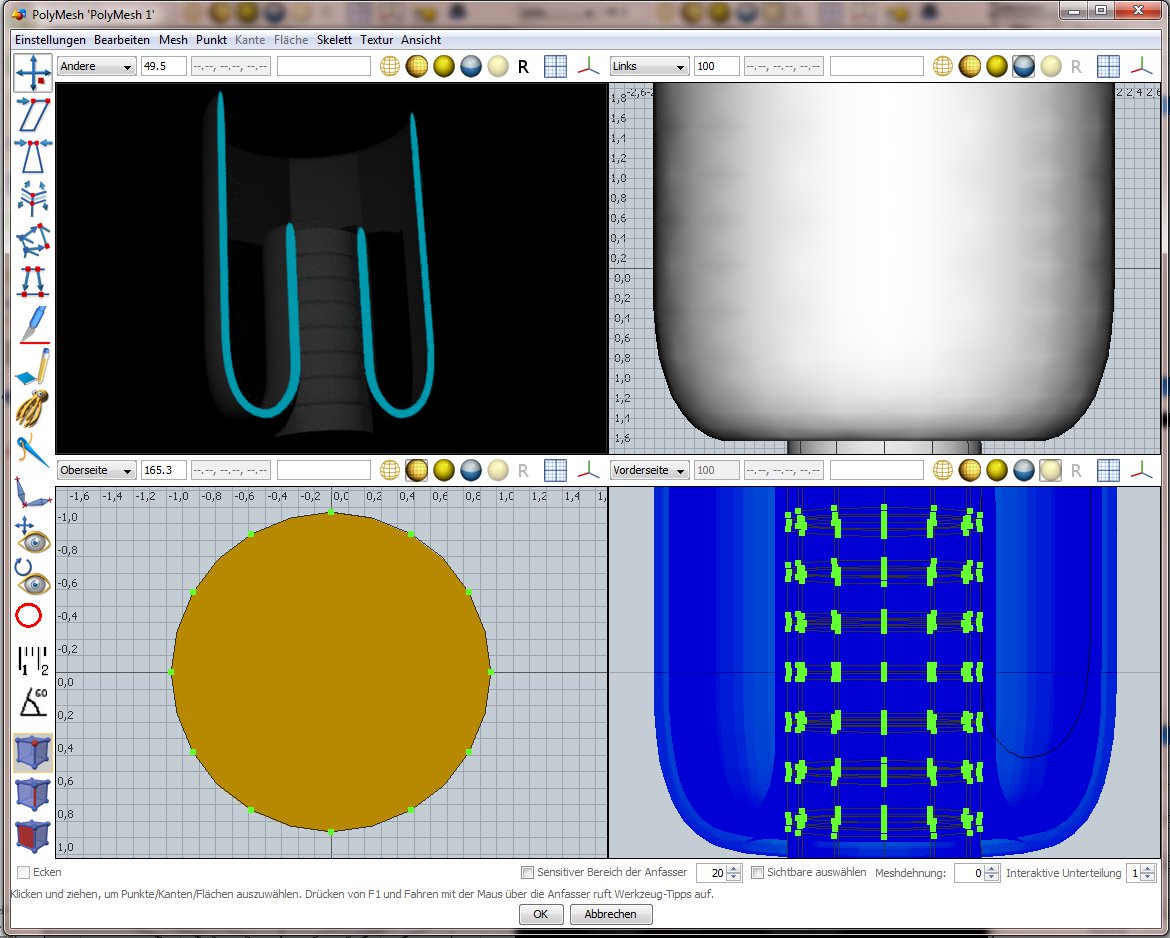Open the Links view dropdown

(649, 66)
